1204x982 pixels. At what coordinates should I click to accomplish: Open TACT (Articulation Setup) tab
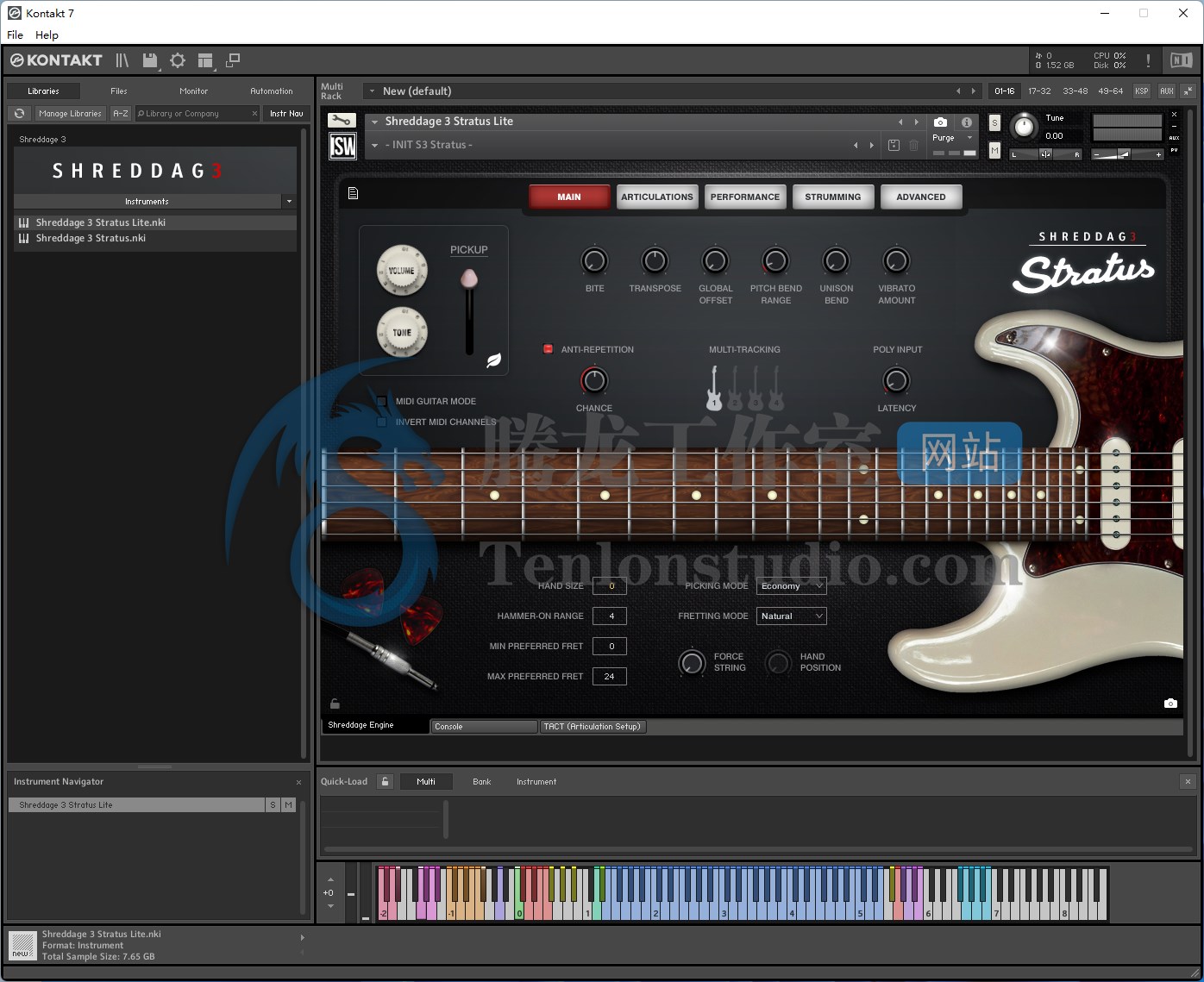pos(593,727)
